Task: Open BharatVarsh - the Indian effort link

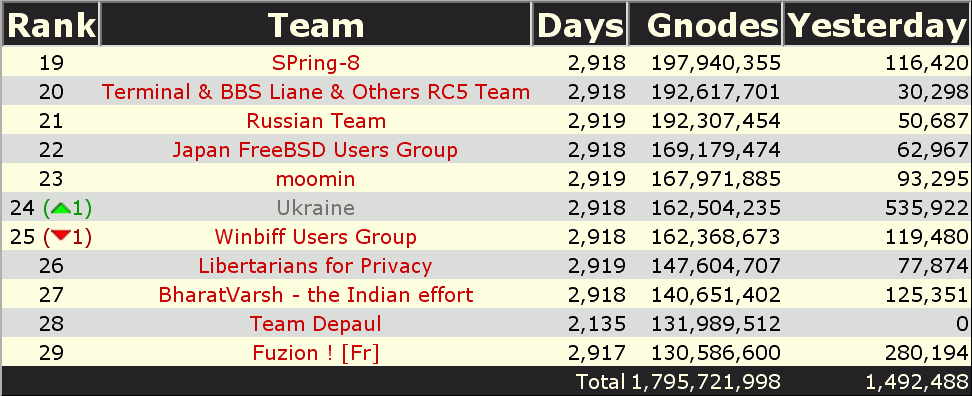Action: [x=316, y=294]
